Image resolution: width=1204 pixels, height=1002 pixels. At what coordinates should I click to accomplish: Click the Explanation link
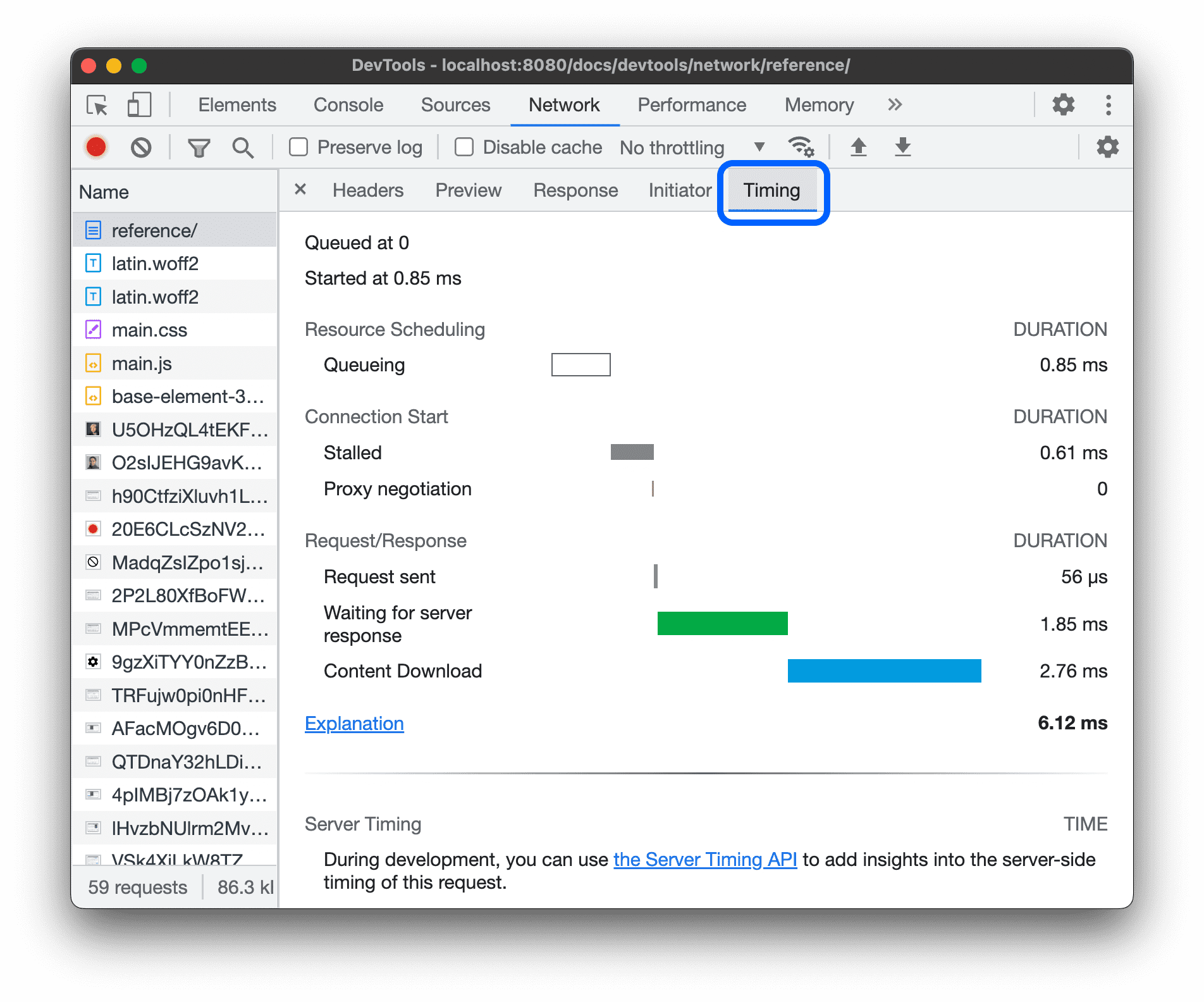[x=353, y=723]
